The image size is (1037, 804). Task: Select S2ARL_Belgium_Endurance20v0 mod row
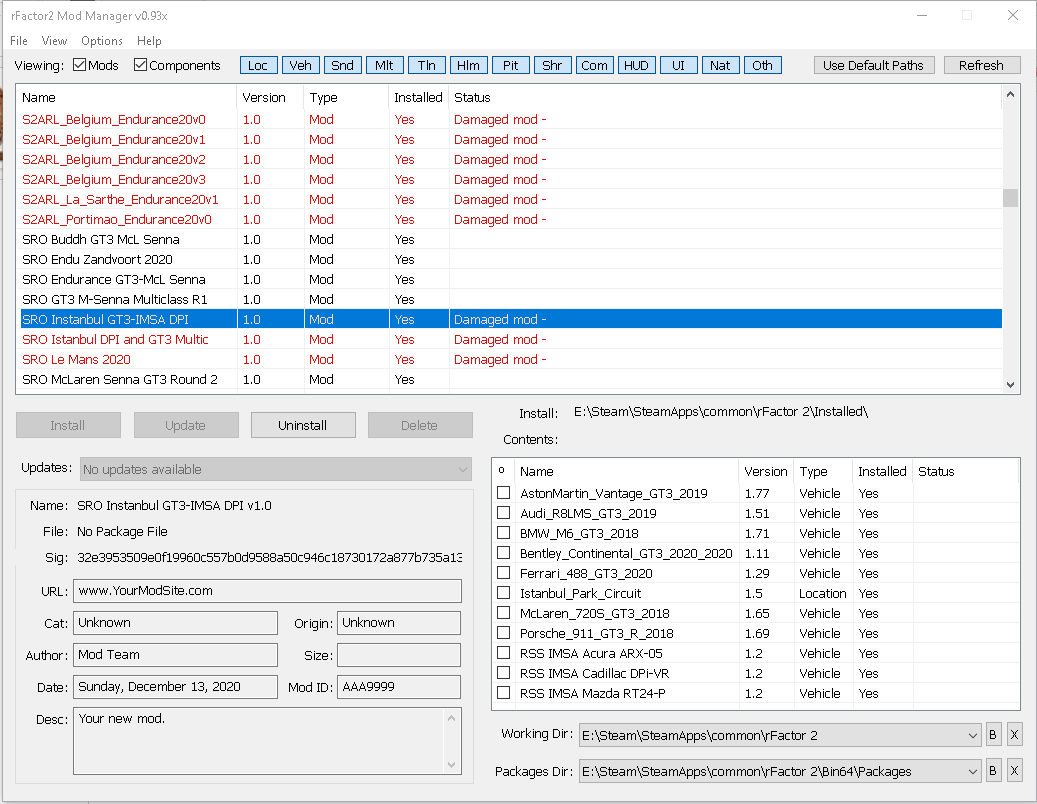(x=509, y=120)
